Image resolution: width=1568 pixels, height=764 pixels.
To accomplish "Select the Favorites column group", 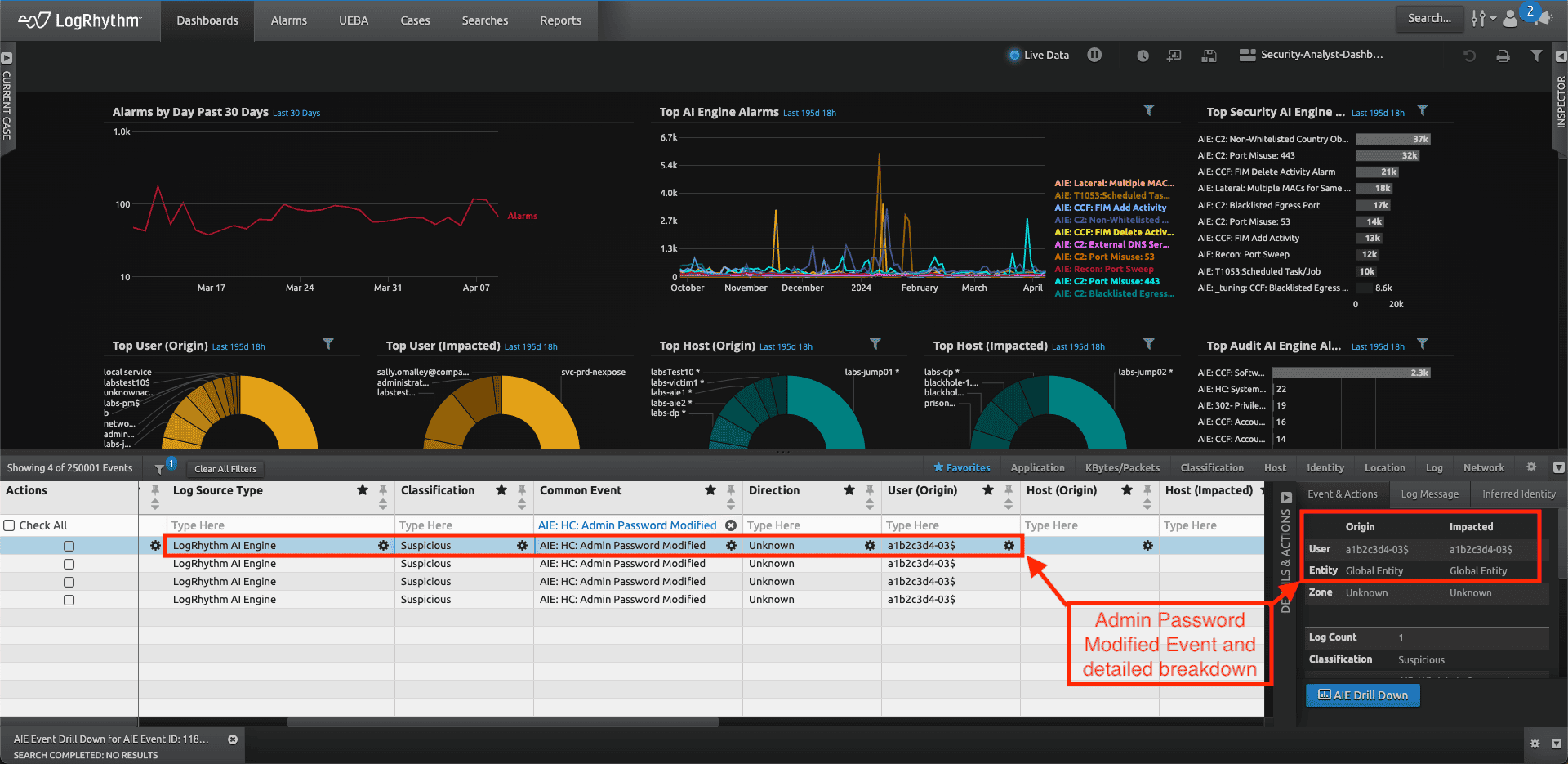I will pyautogui.click(x=961, y=467).
